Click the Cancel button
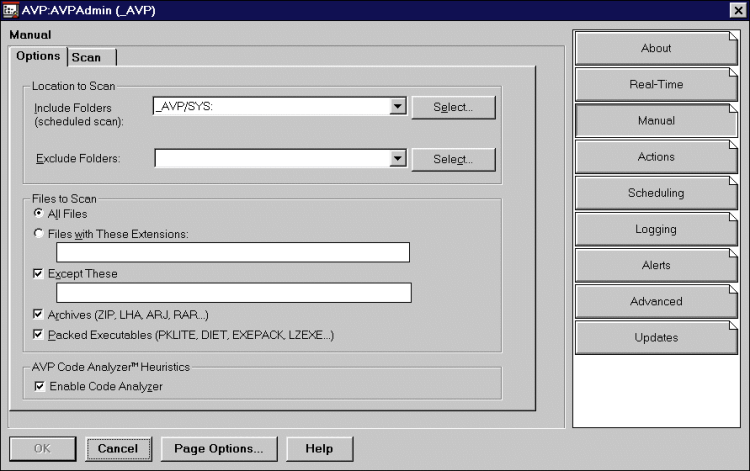750x471 pixels. (118, 449)
